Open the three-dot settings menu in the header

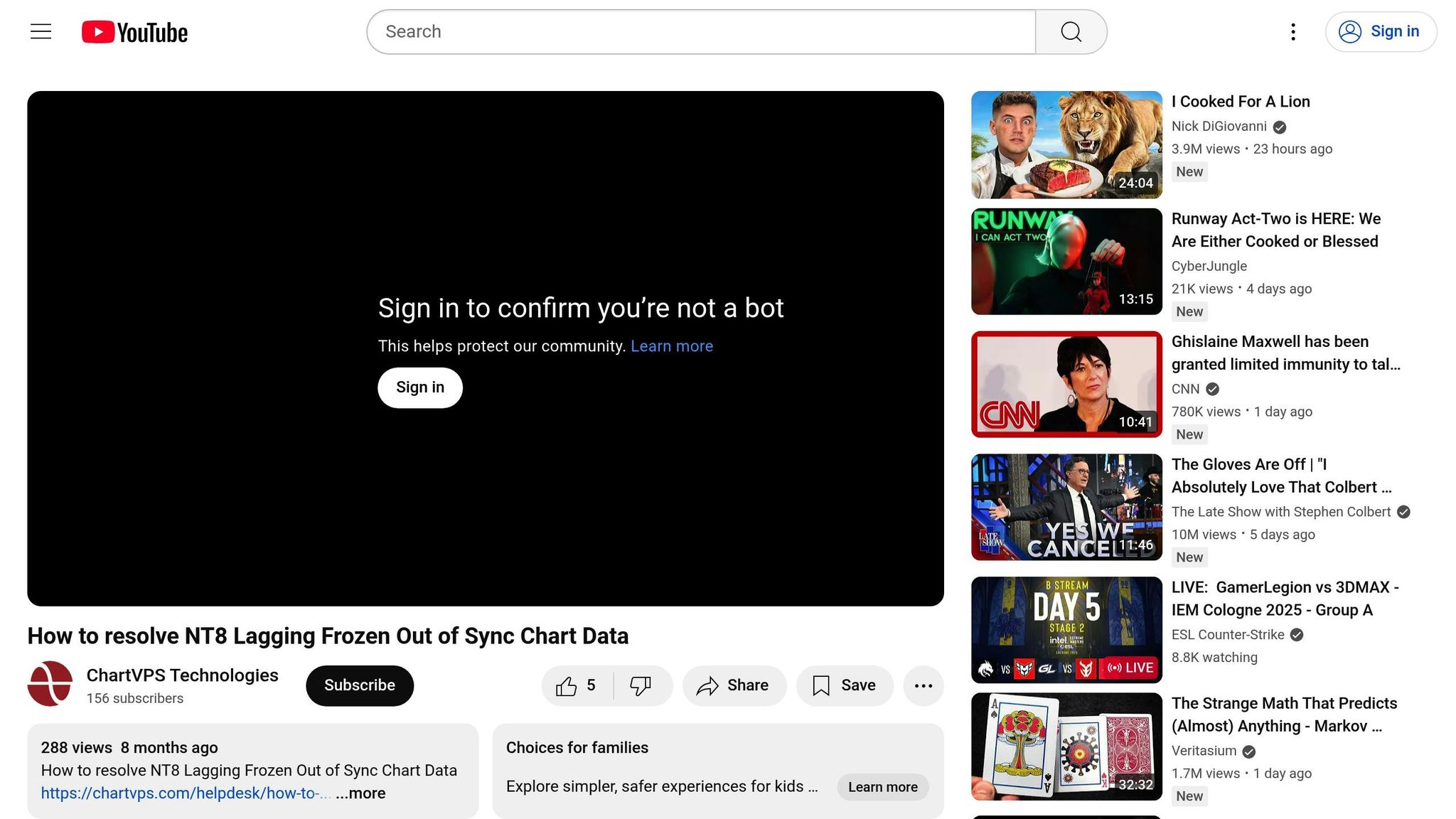pos(1293,31)
